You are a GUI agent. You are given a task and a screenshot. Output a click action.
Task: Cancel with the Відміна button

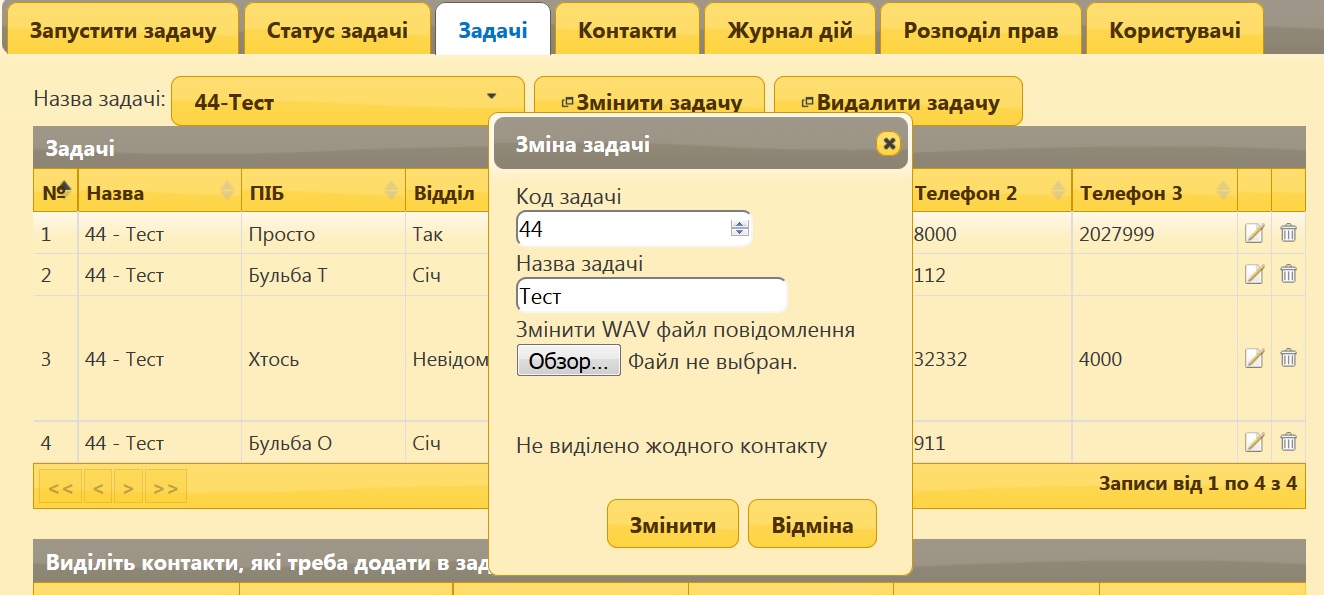click(x=812, y=524)
